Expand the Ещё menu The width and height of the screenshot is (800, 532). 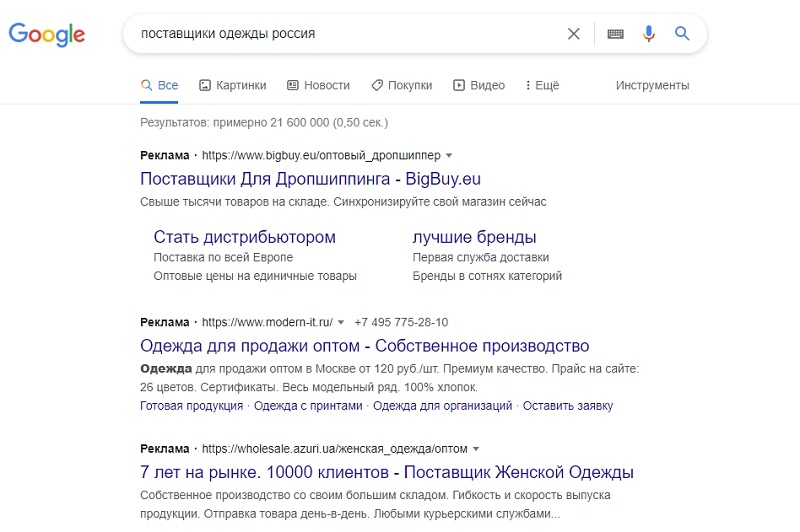542,85
